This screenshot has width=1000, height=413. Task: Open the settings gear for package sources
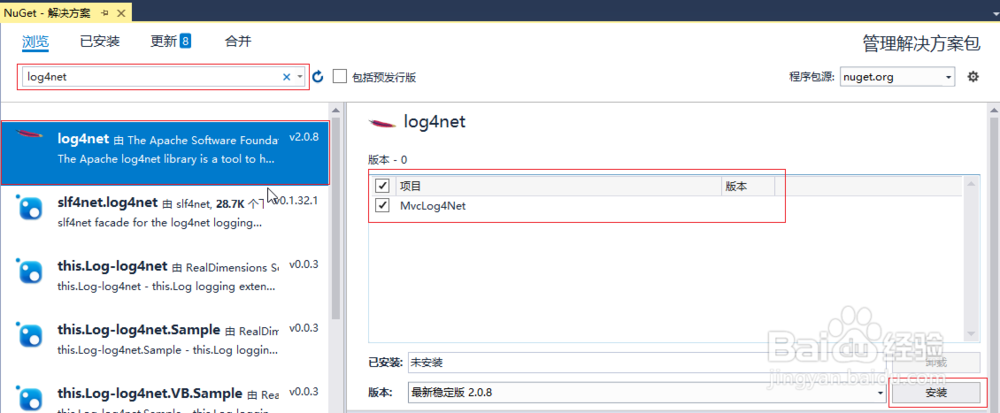tap(973, 77)
